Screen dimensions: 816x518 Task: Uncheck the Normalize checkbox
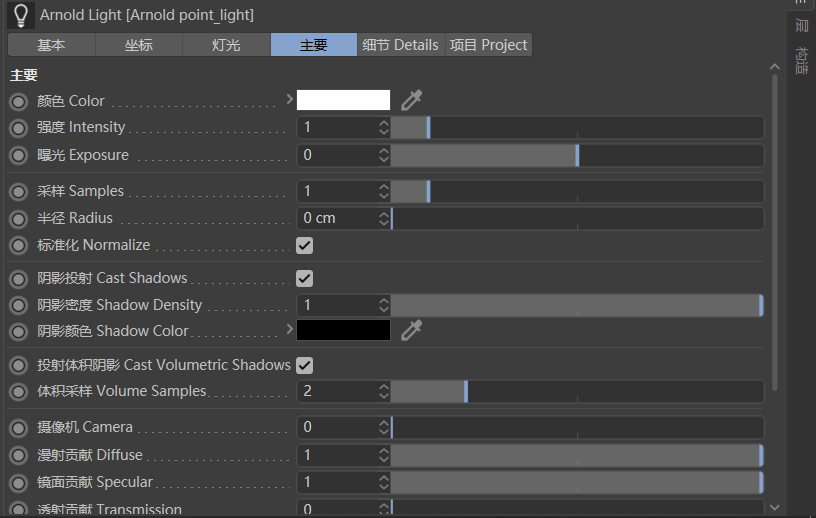click(x=304, y=245)
